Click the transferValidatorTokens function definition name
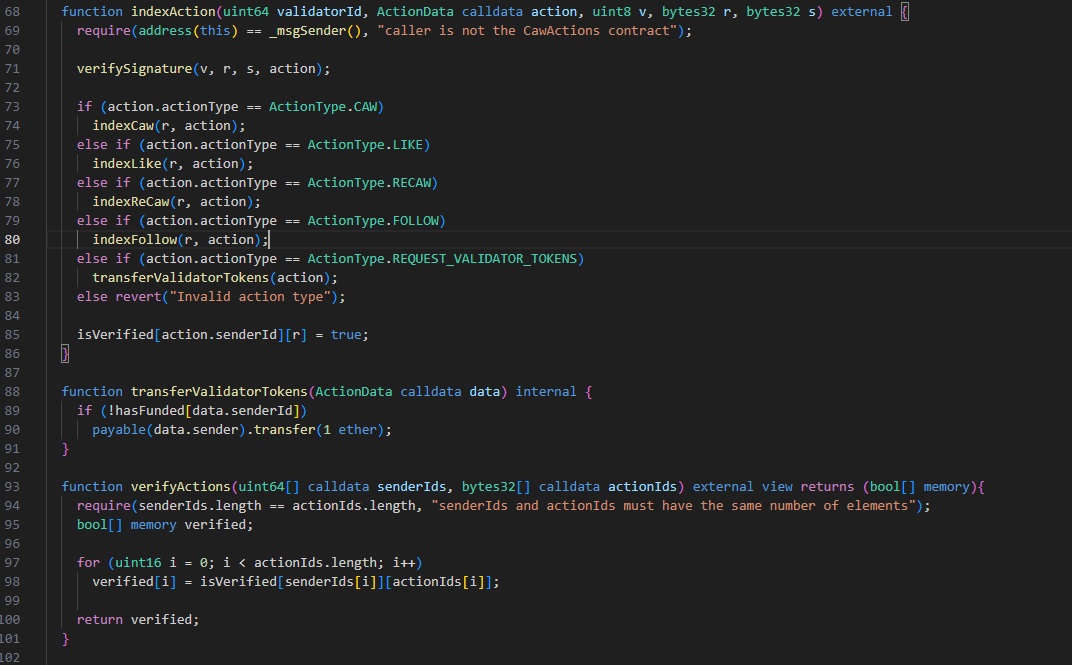Screen dimensions: 1072x665 (x=219, y=392)
